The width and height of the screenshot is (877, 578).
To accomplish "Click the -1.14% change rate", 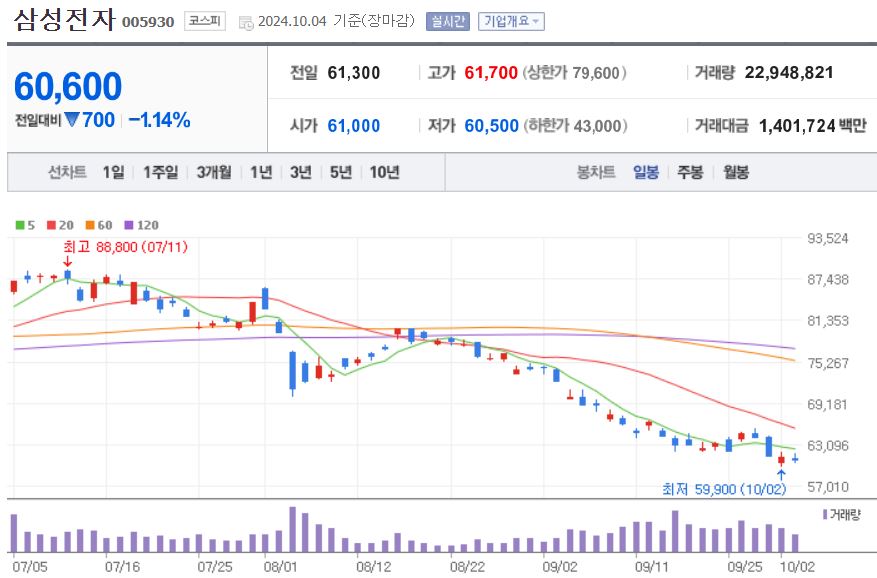I will 159,120.
